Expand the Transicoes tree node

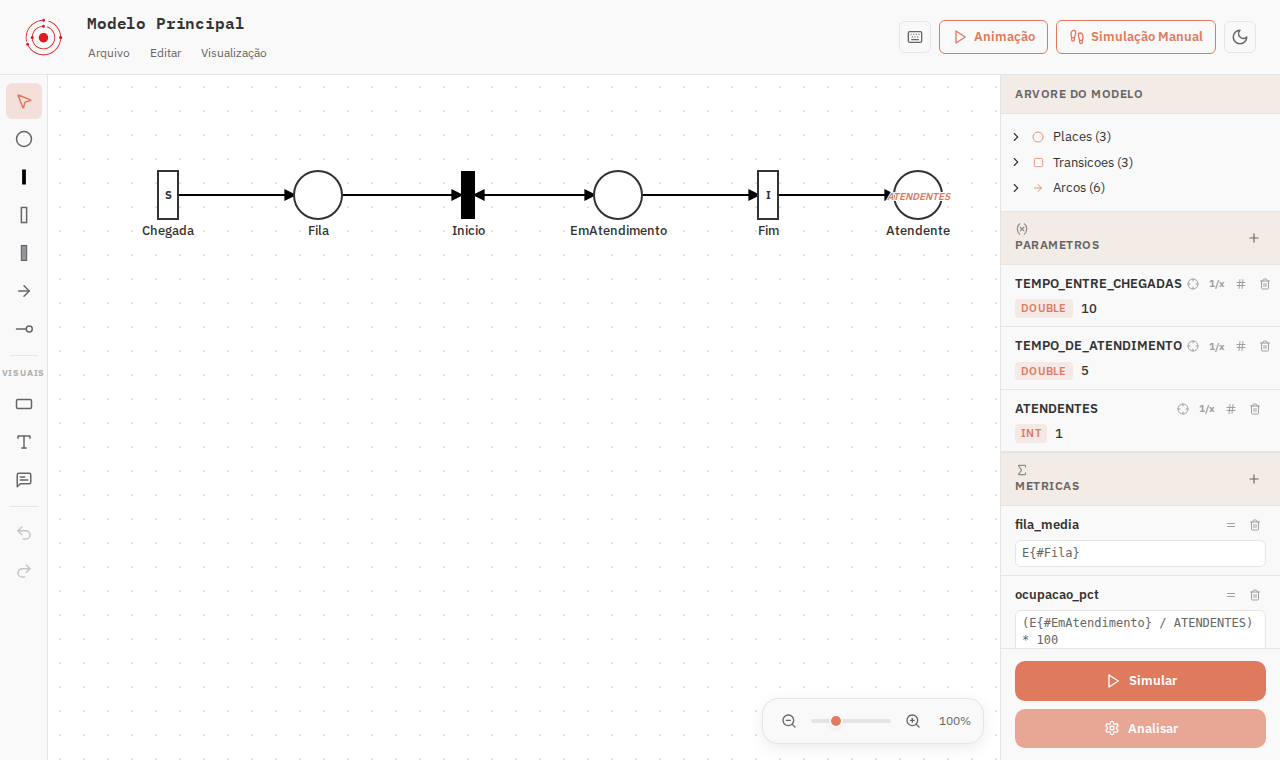point(1016,163)
